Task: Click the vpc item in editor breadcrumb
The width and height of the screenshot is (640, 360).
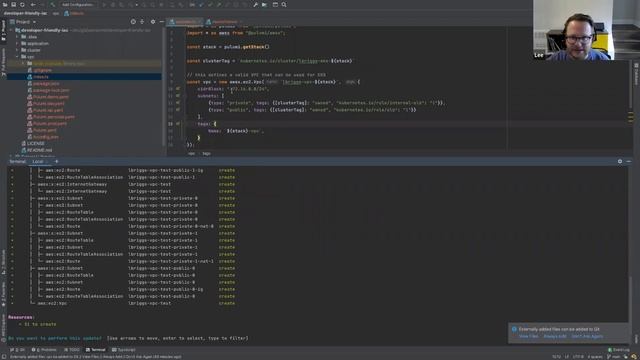Action: point(191,153)
